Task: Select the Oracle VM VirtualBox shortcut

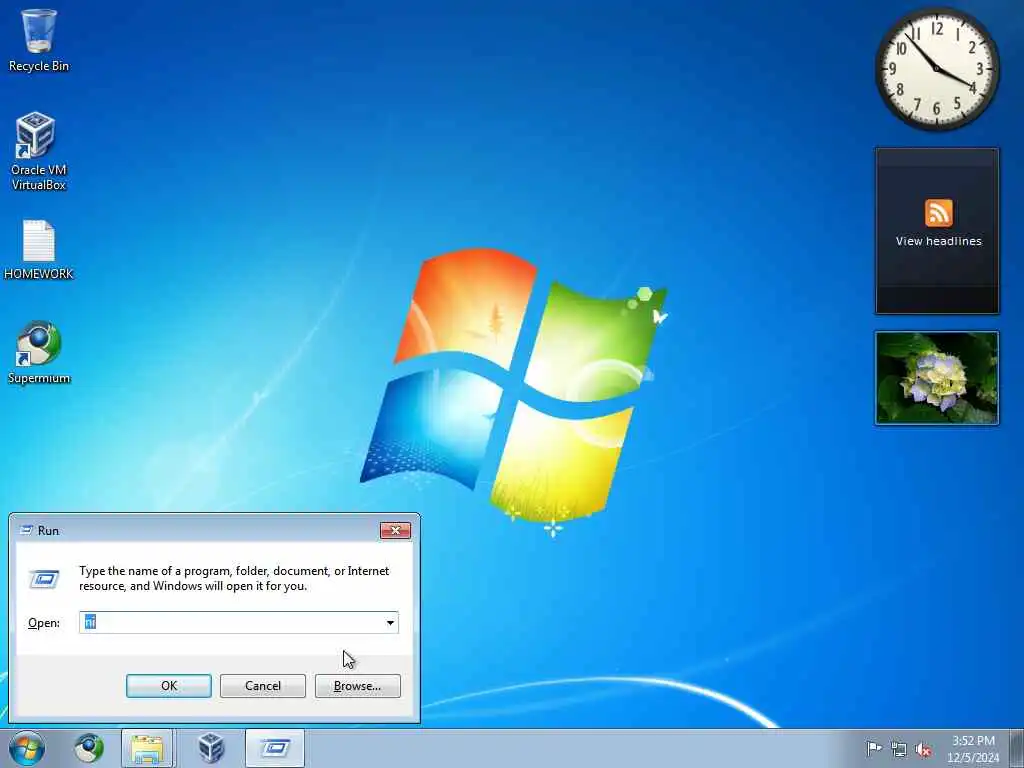Action: click(38, 152)
